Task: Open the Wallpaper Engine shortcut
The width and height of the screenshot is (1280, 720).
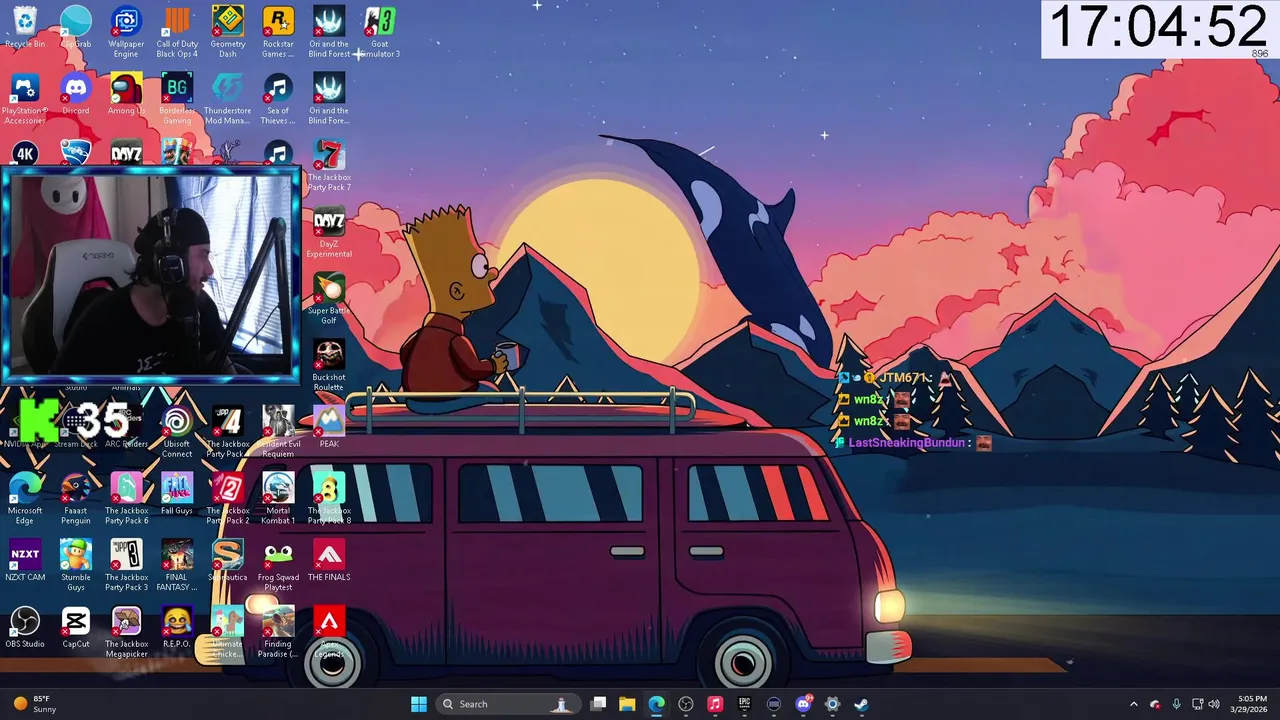Action: [x=126, y=32]
